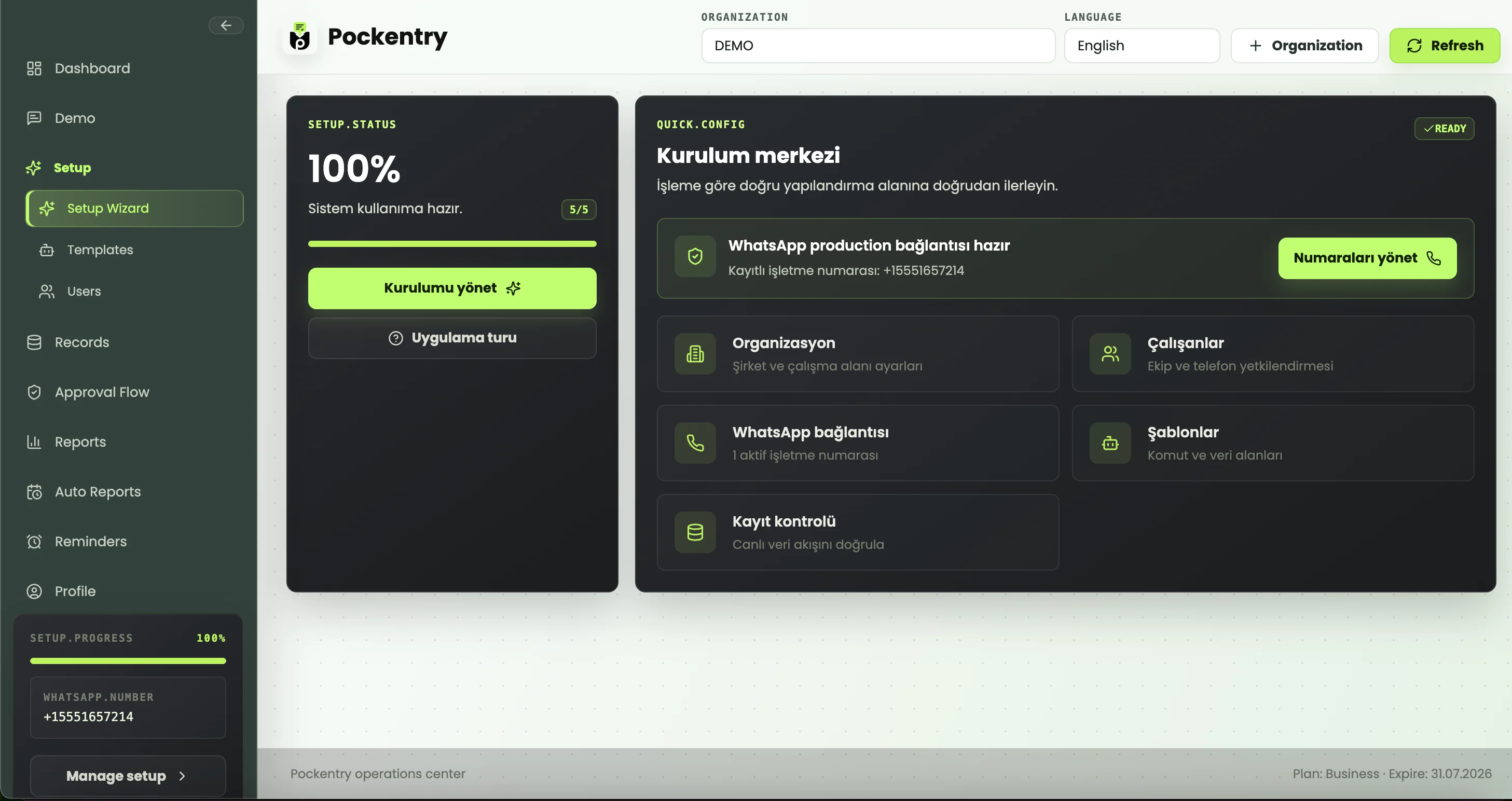Click the Uygulama turu button
Image resolution: width=1512 pixels, height=801 pixels.
pyautogui.click(x=452, y=338)
